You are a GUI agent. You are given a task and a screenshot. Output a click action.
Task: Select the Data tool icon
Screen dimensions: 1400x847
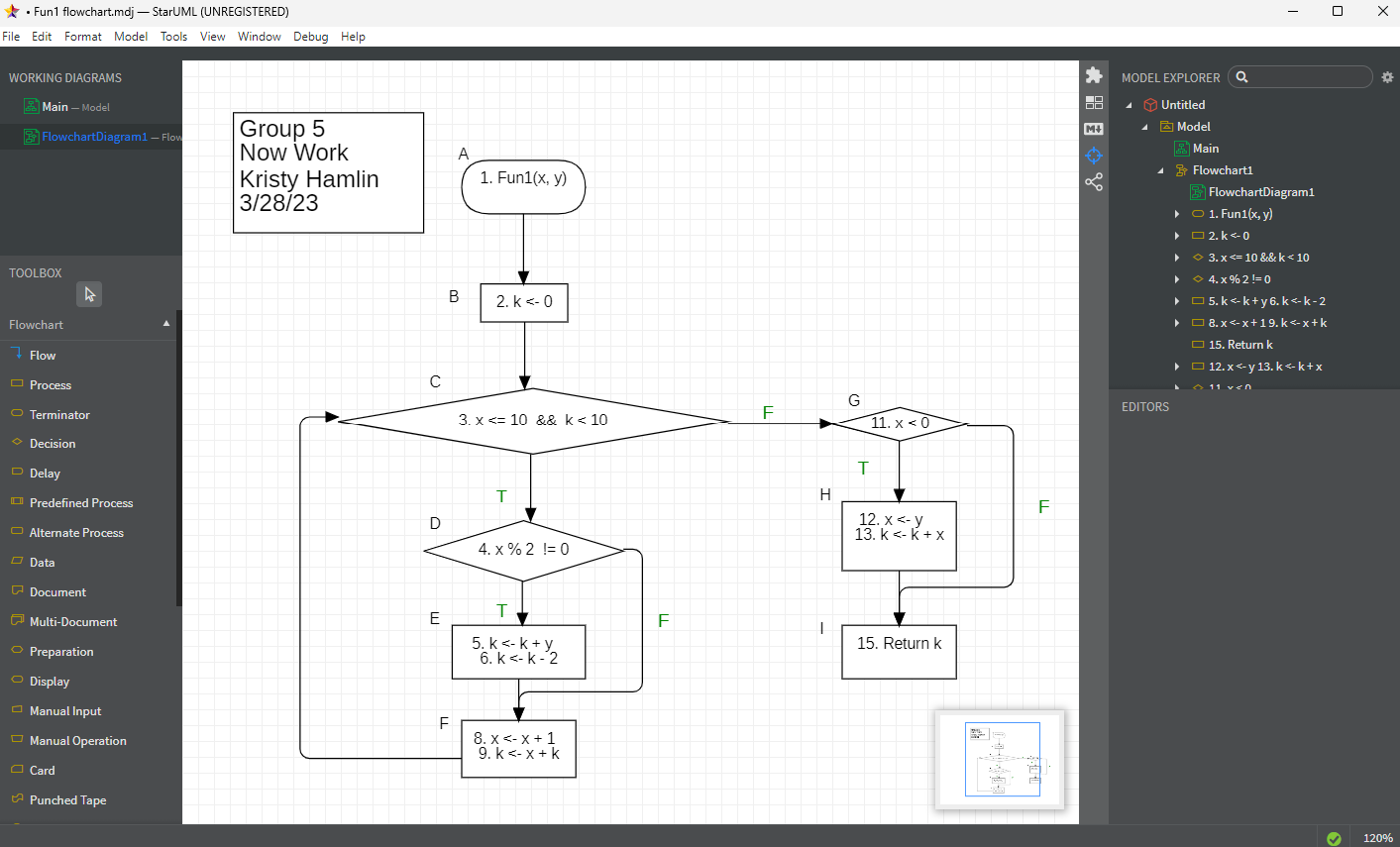click(17, 561)
